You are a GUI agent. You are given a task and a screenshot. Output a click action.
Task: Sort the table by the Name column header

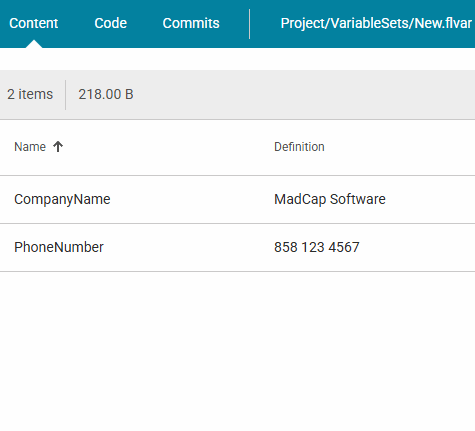pos(30,147)
